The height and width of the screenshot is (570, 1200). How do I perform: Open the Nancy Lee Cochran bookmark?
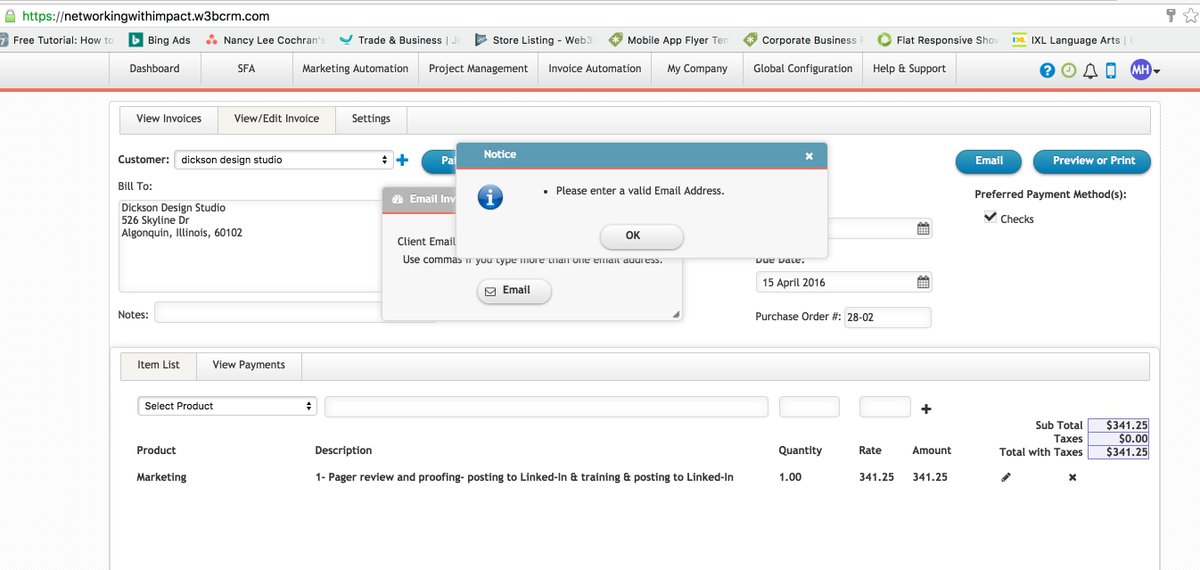[x=265, y=40]
